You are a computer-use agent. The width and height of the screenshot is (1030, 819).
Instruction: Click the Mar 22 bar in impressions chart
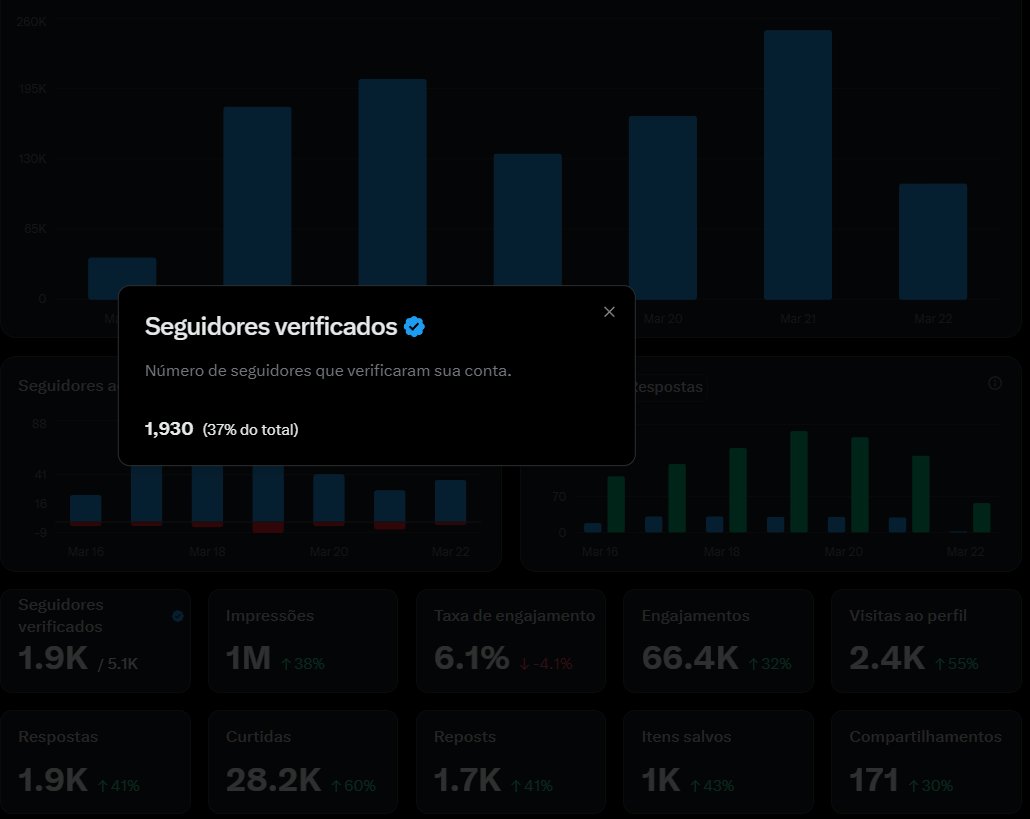point(933,242)
